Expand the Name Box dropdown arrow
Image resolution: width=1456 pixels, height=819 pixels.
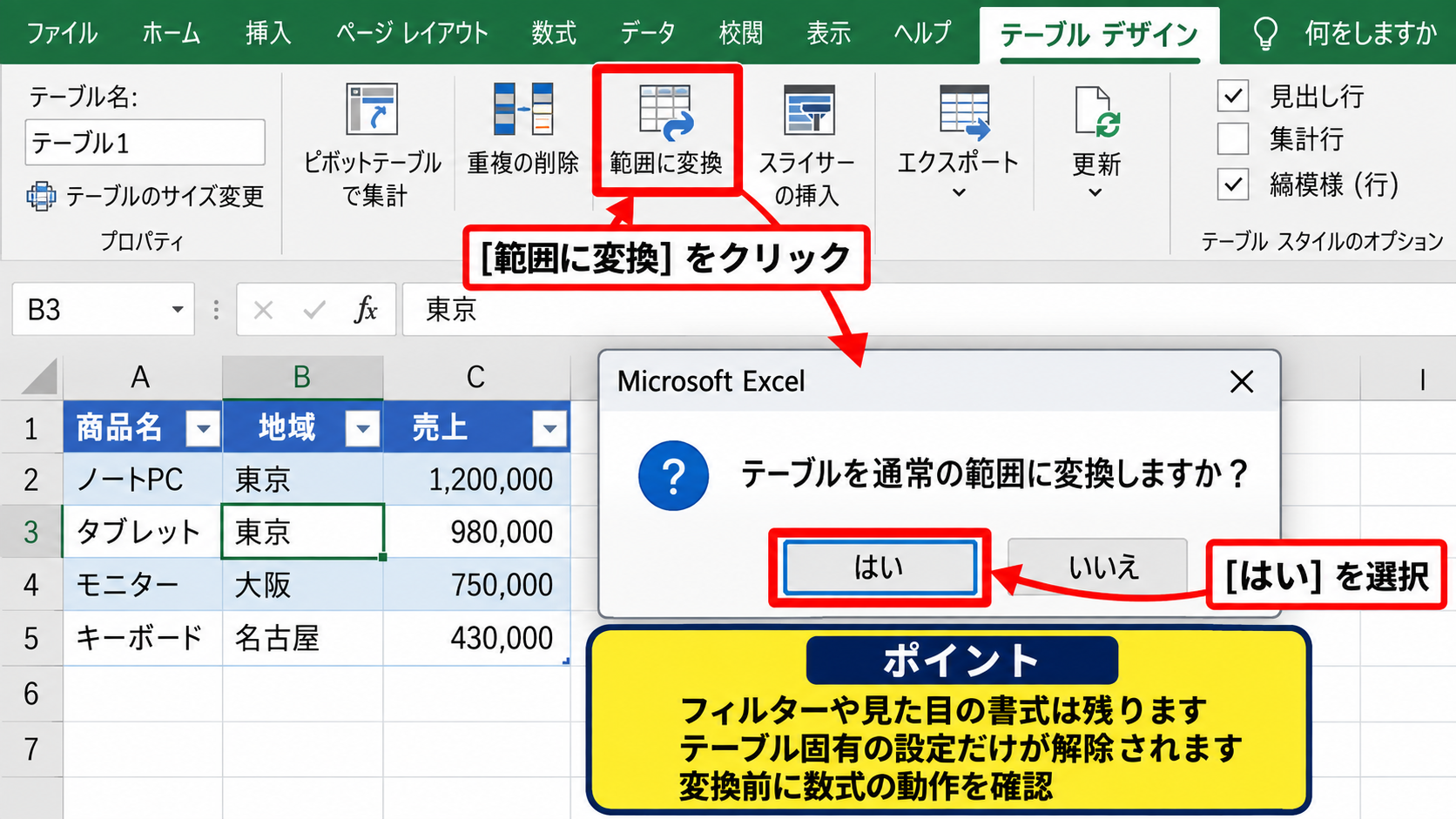pos(178,309)
